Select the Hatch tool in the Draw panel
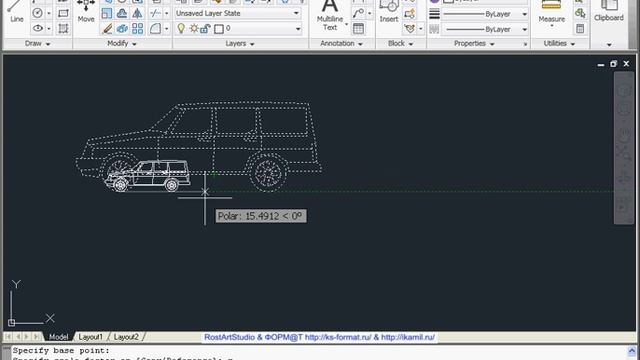640x360 pixels. pyautogui.click(x=63, y=29)
